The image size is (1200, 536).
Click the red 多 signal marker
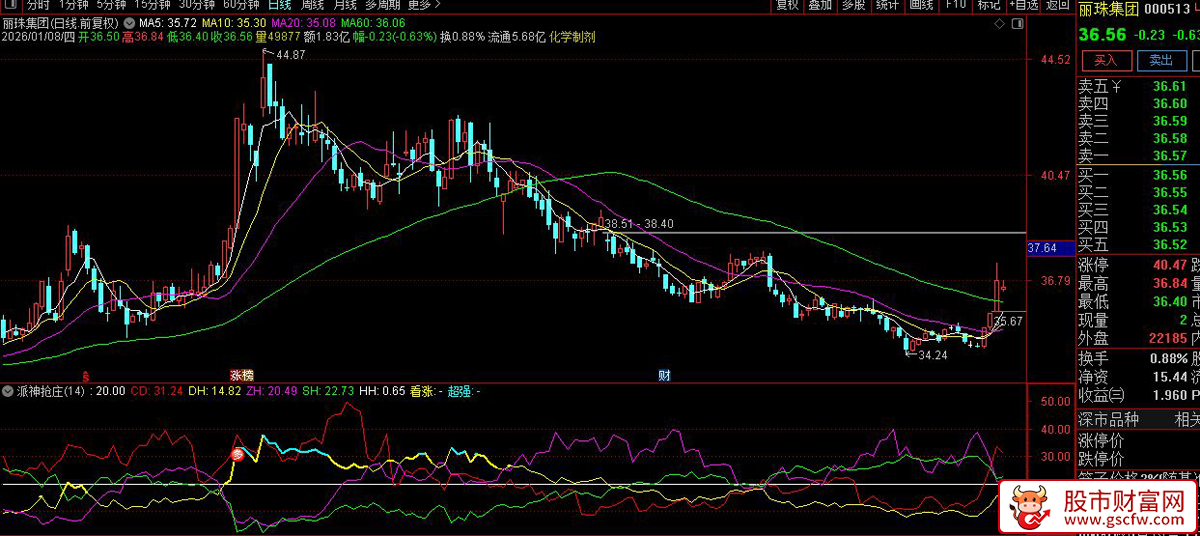point(239,455)
